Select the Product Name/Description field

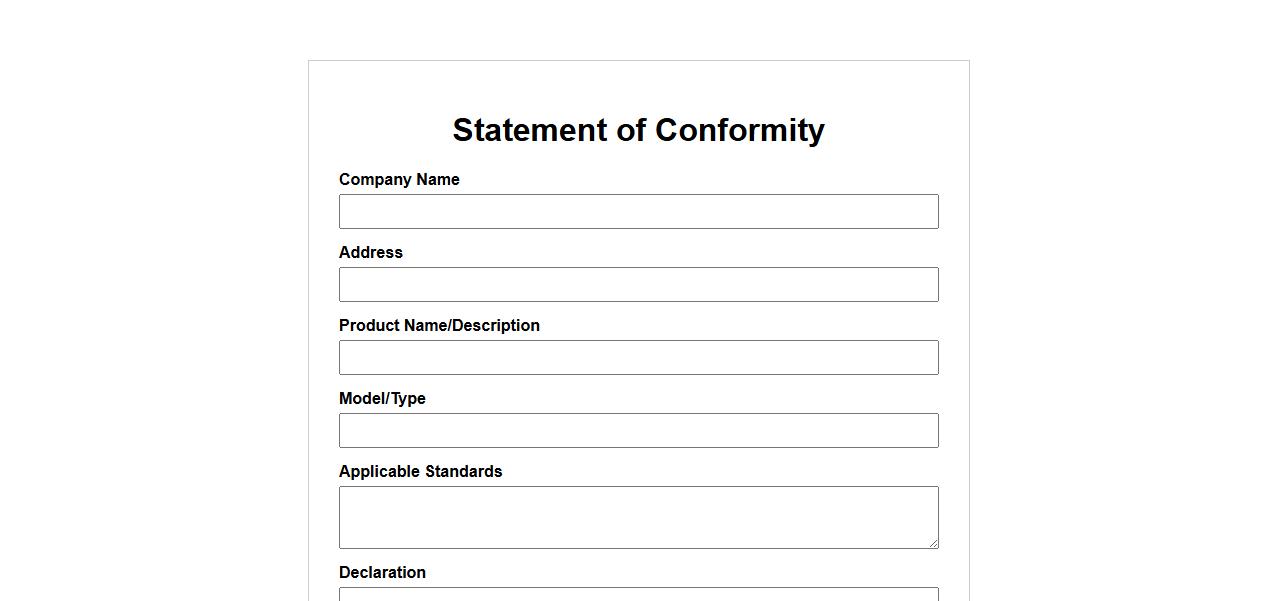(638, 358)
